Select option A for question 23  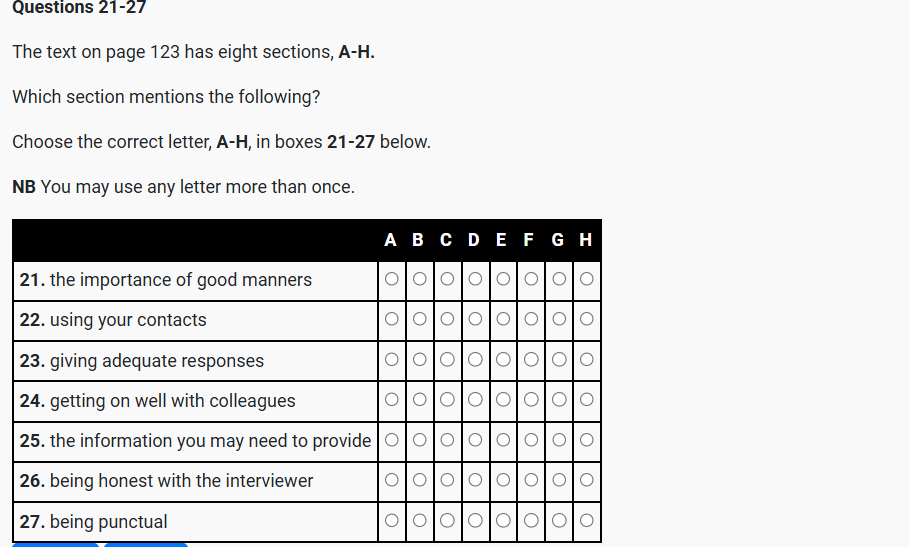point(391,360)
